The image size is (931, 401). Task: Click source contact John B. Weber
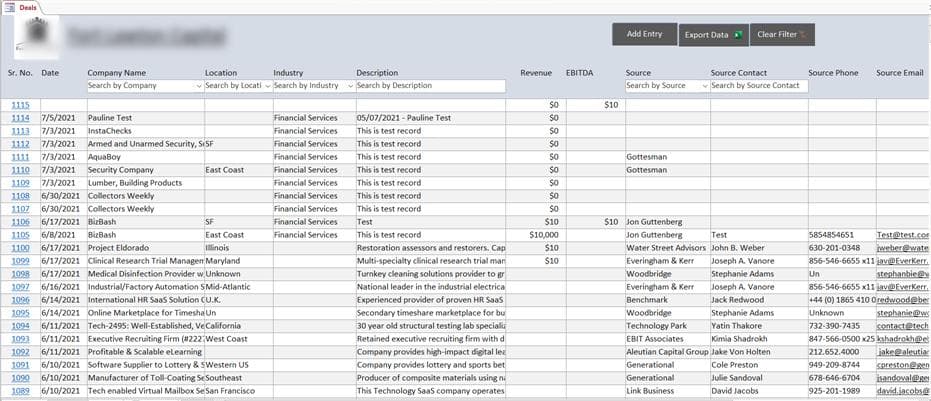tap(759, 248)
